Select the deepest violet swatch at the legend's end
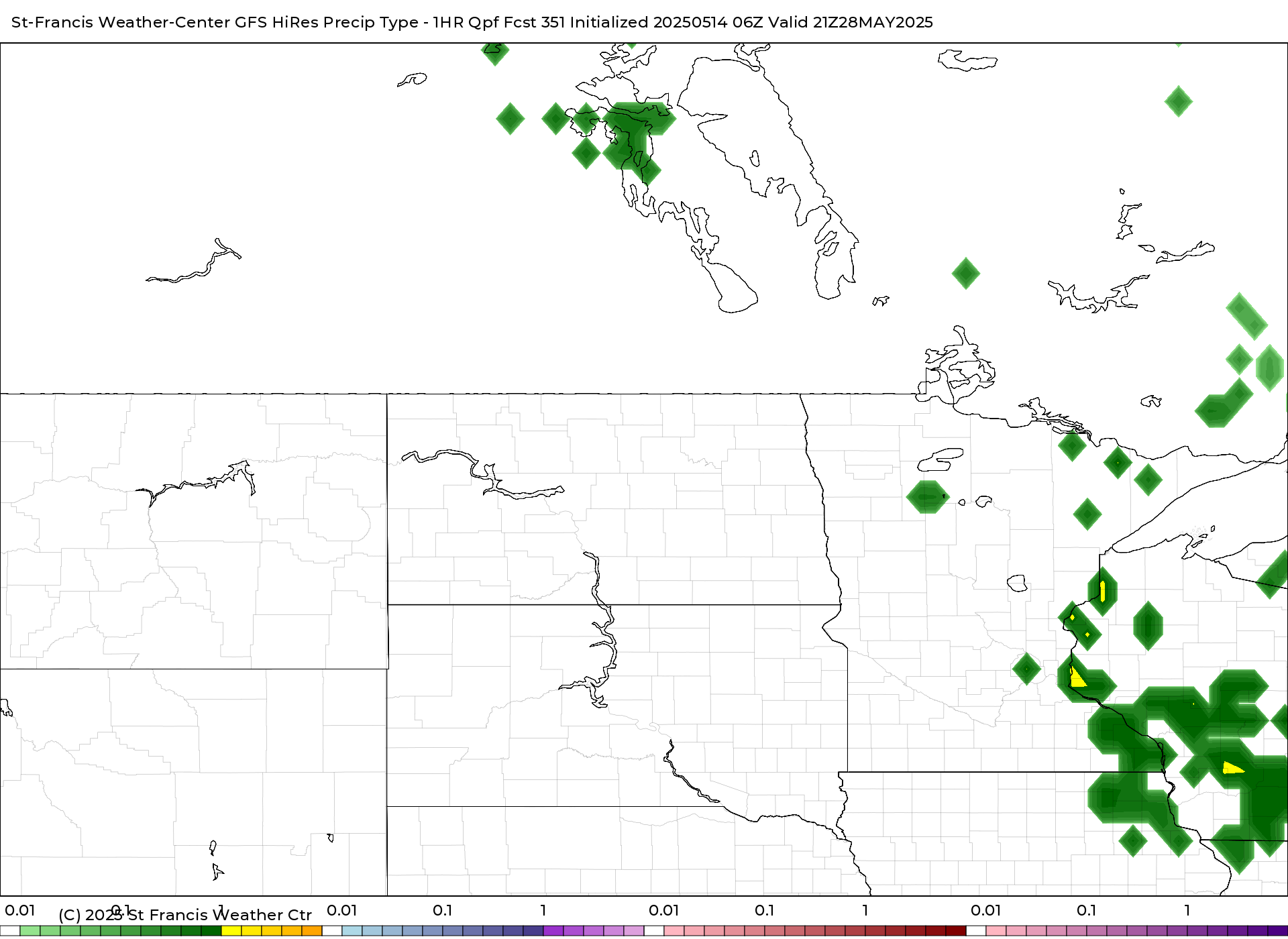 1278,931
